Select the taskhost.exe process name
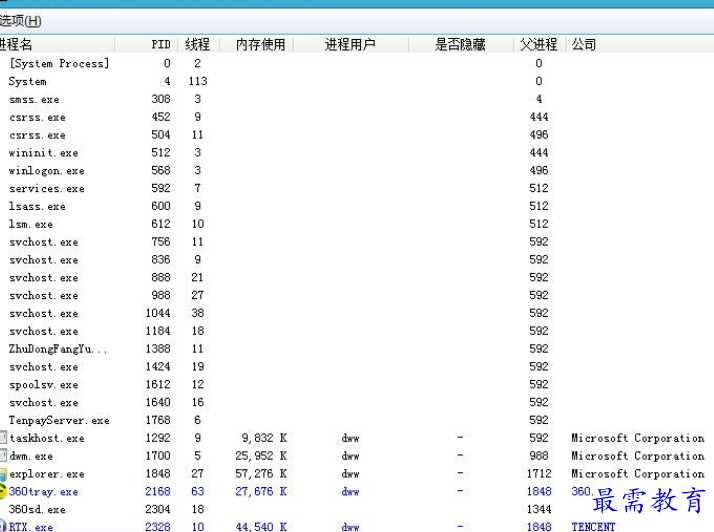 [x=47, y=438]
